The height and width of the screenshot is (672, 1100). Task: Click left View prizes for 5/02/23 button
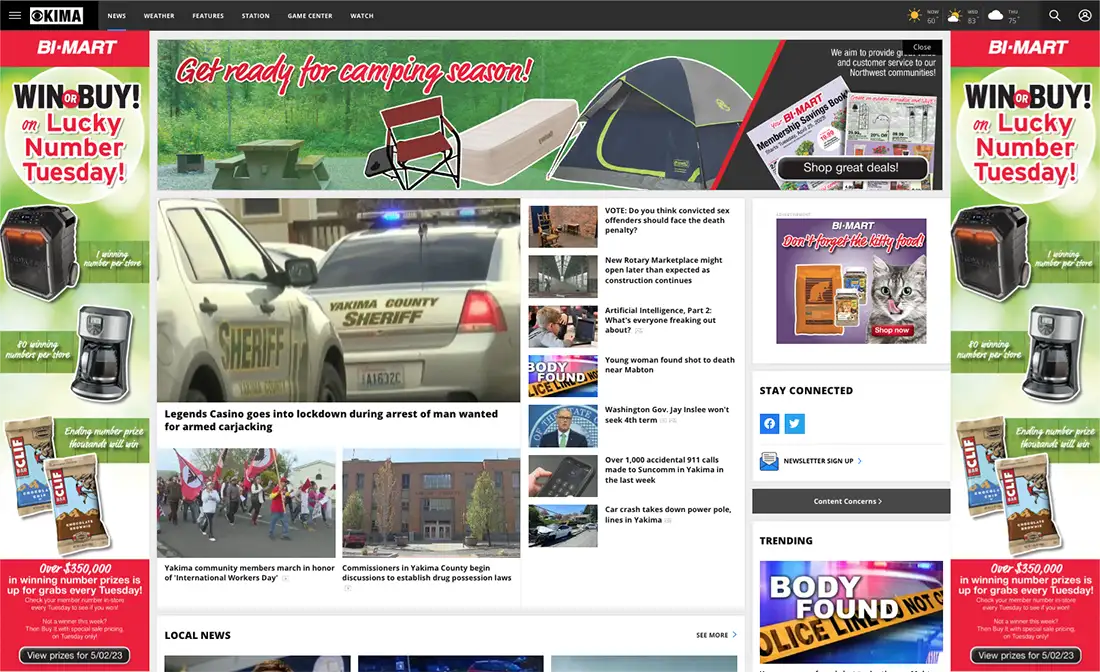(74, 655)
